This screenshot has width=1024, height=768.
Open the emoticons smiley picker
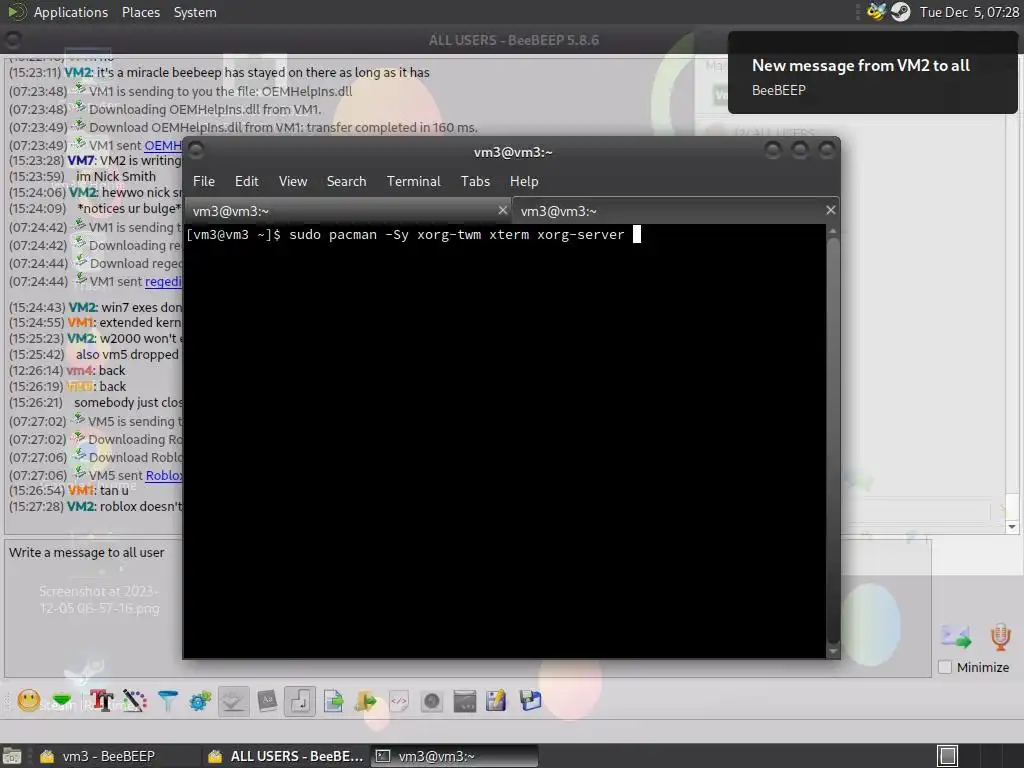pyautogui.click(x=29, y=701)
